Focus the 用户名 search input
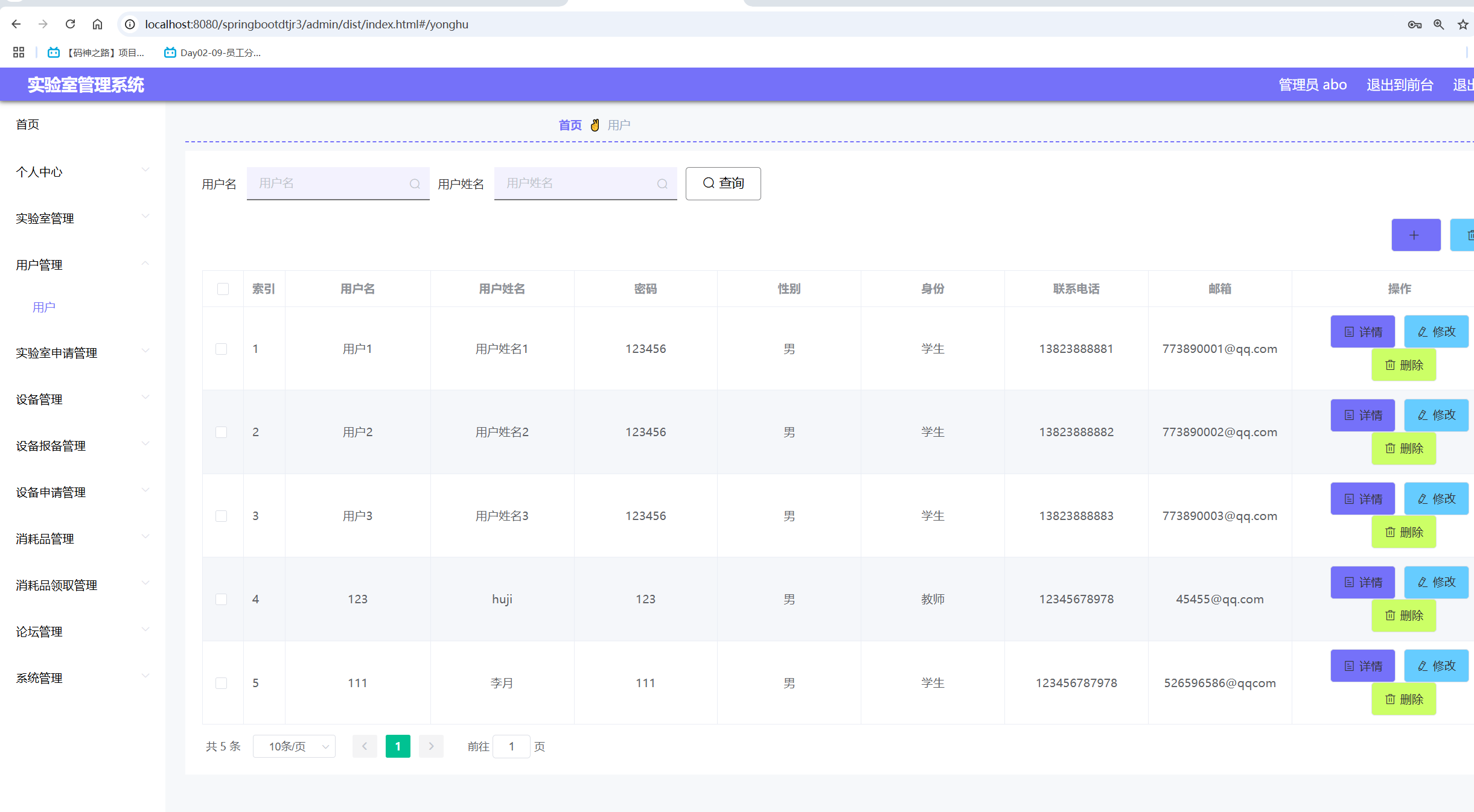This screenshot has width=1474, height=812. tap(338, 183)
